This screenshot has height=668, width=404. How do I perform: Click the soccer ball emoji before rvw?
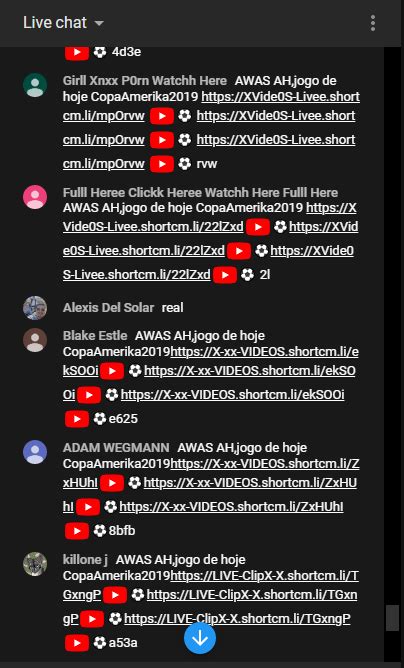click(x=185, y=164)
